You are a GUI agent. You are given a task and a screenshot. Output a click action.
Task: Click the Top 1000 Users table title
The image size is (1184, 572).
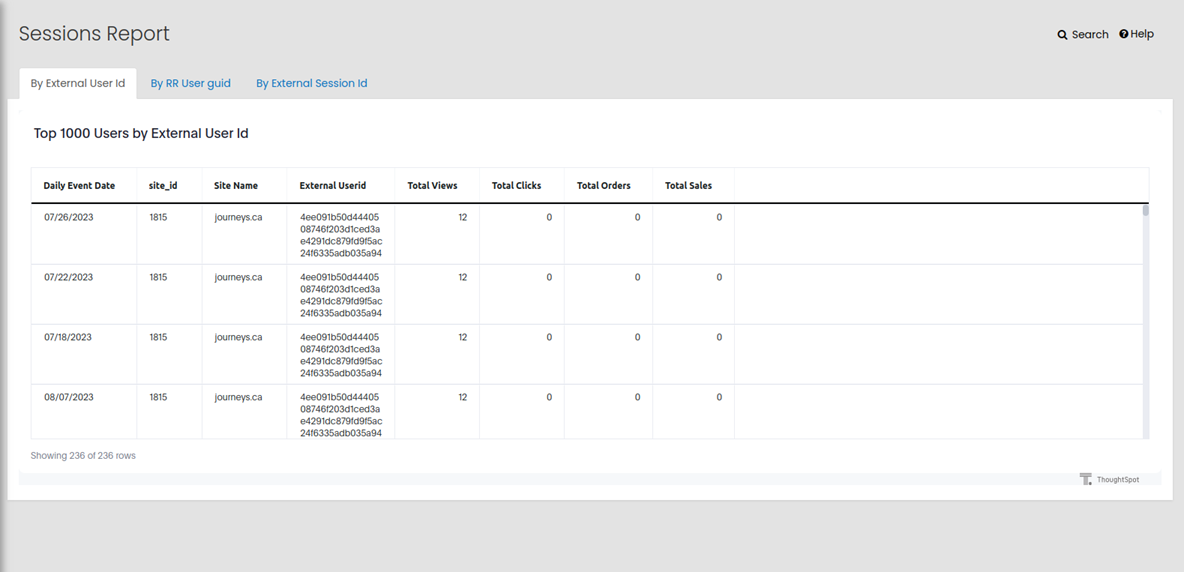141,133
